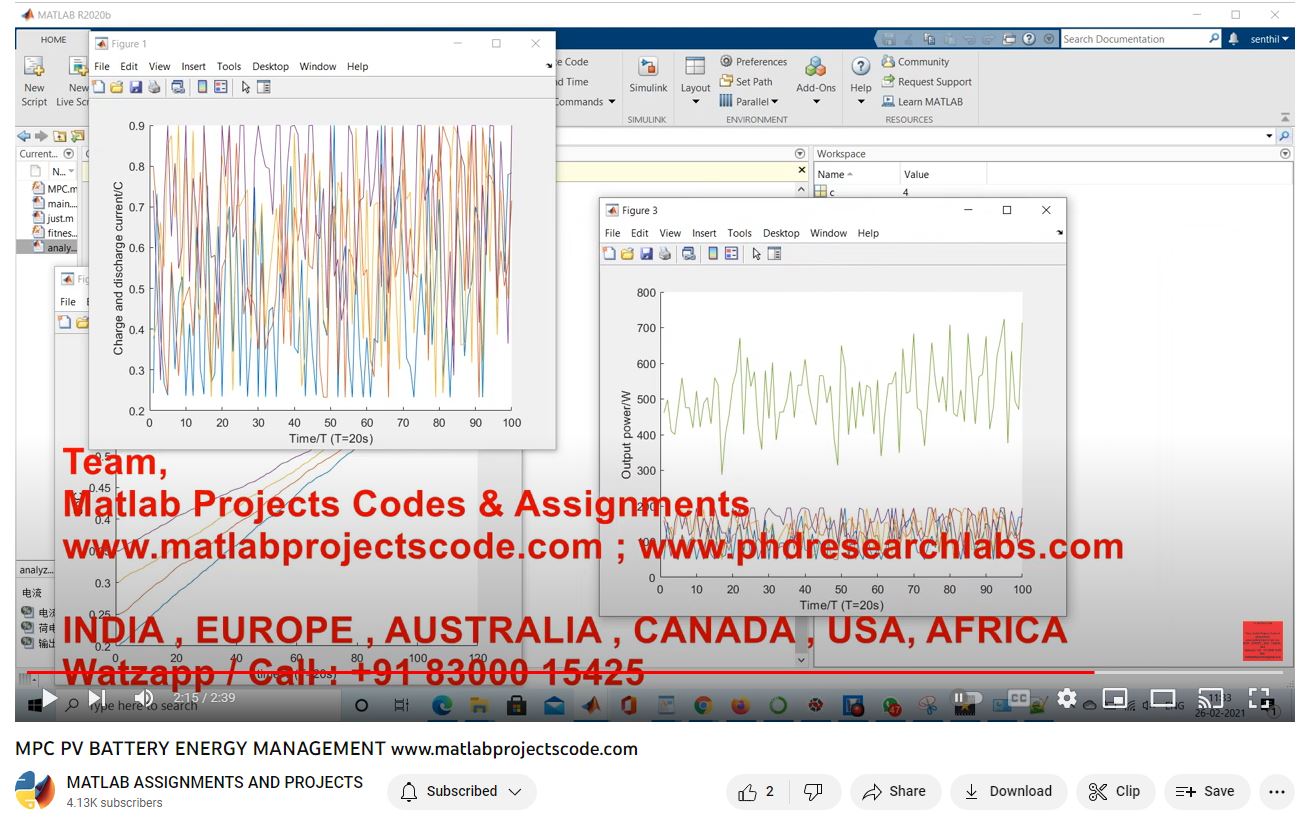This screenshot has width=1308, height=821.
Task: Click the Edit Plot arrow in Figure 1
Action: 246,87
